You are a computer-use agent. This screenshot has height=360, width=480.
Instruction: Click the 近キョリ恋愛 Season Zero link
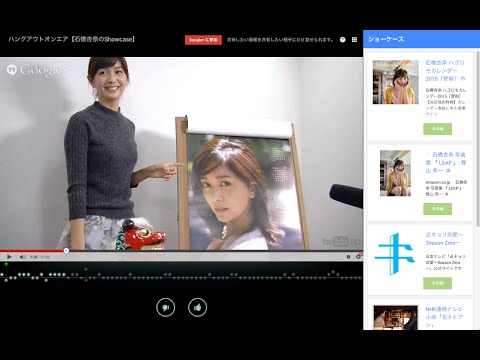coord(444,239)
